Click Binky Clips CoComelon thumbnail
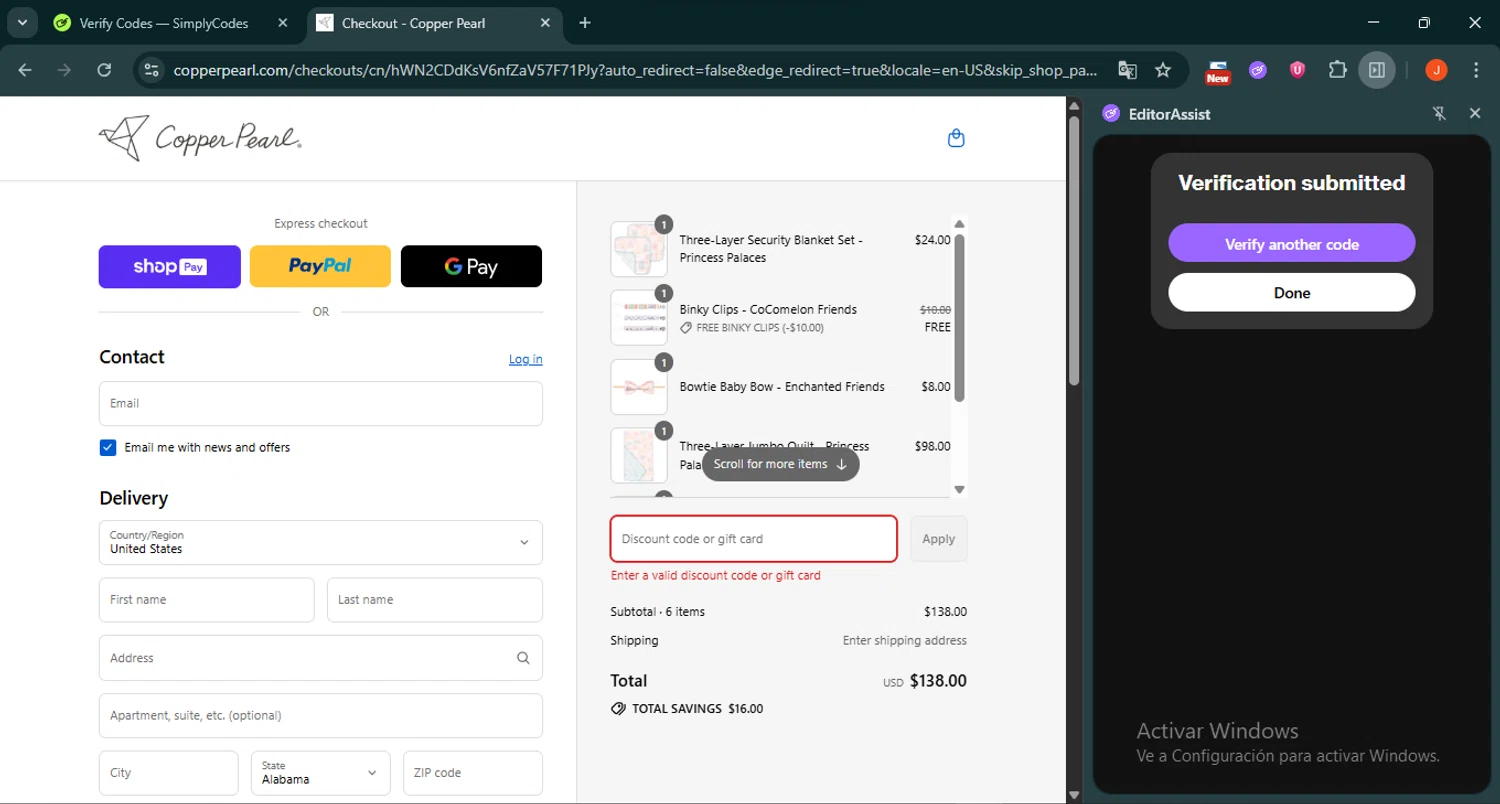 click(x=639, y=318)
